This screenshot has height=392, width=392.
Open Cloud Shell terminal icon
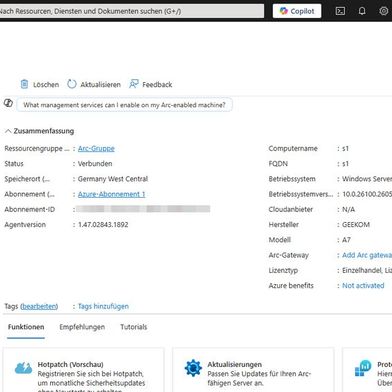pos(340,11)
